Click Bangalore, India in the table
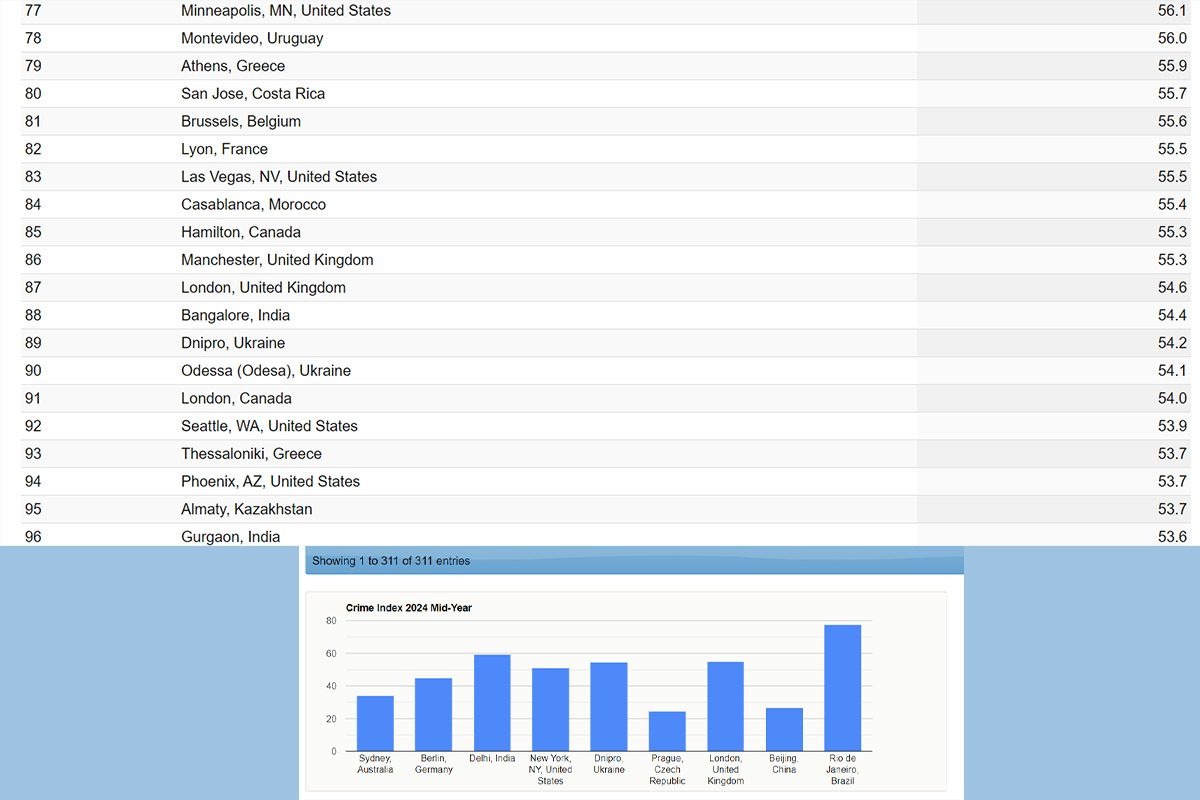 pos(235,315)
